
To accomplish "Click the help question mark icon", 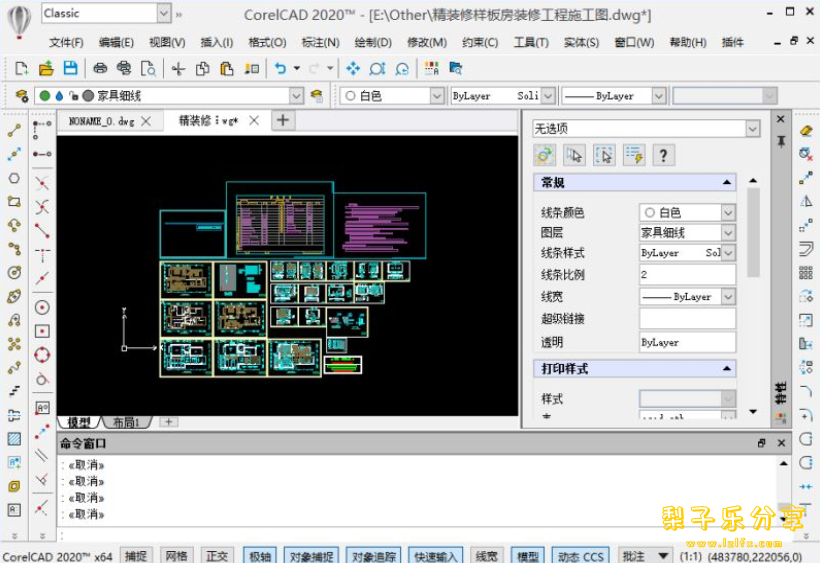I will coord(664,155).
